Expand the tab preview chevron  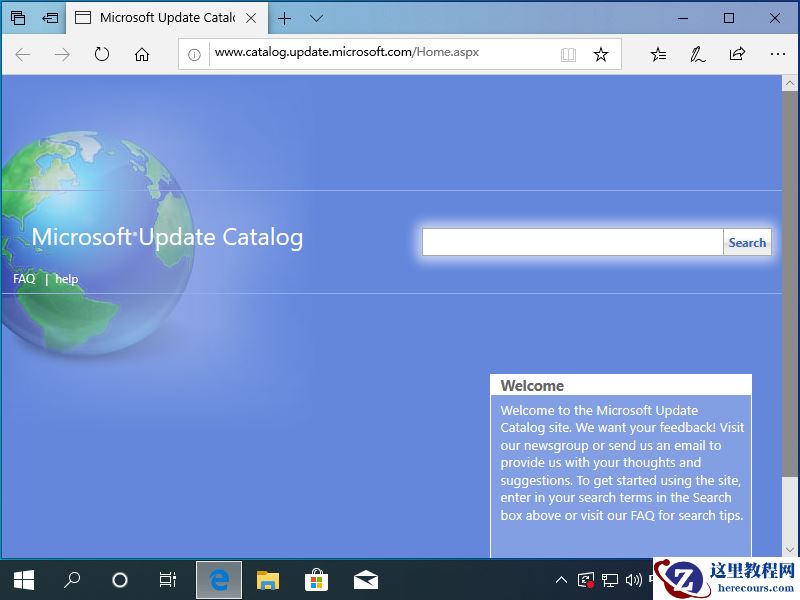316,18
